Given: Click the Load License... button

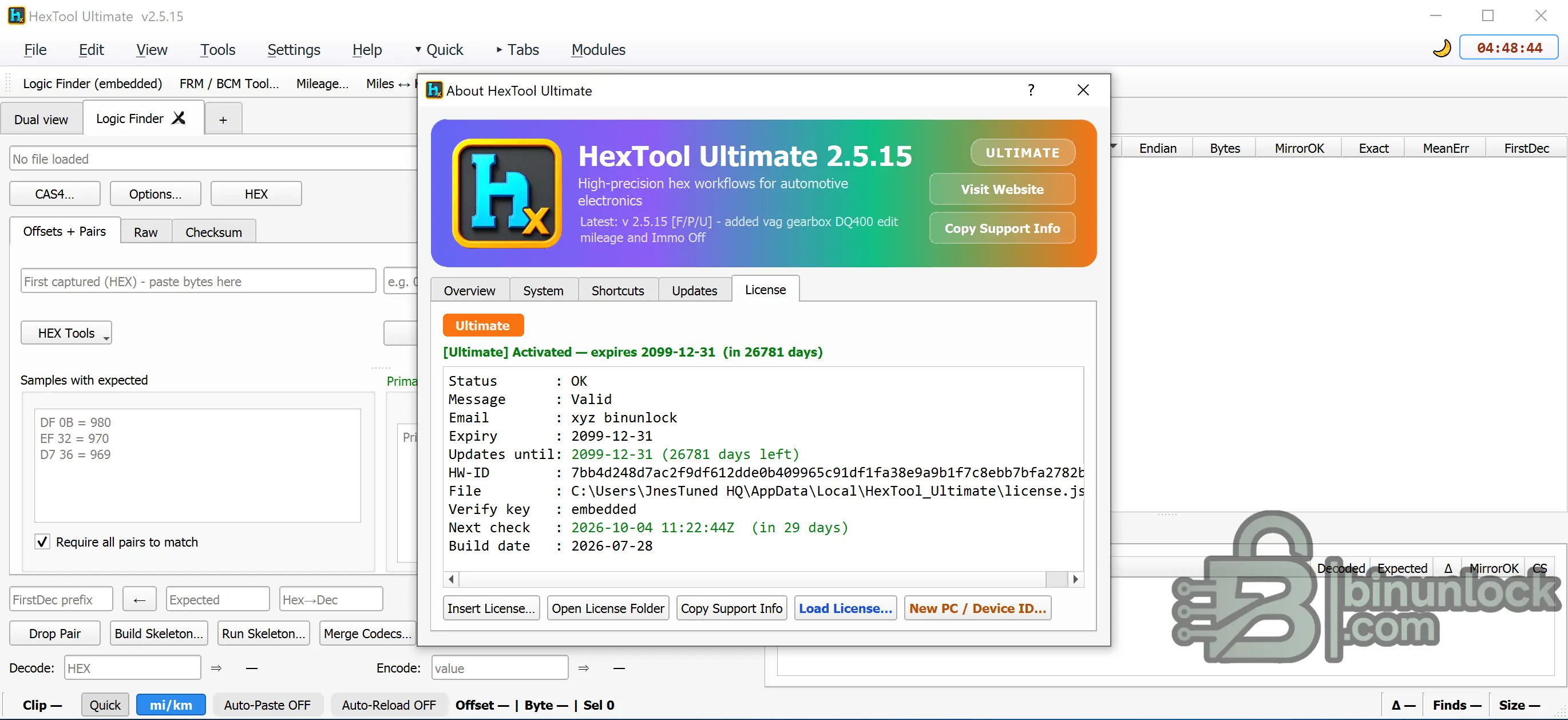Looking at the screenshot, I should (x=845, y=608).
